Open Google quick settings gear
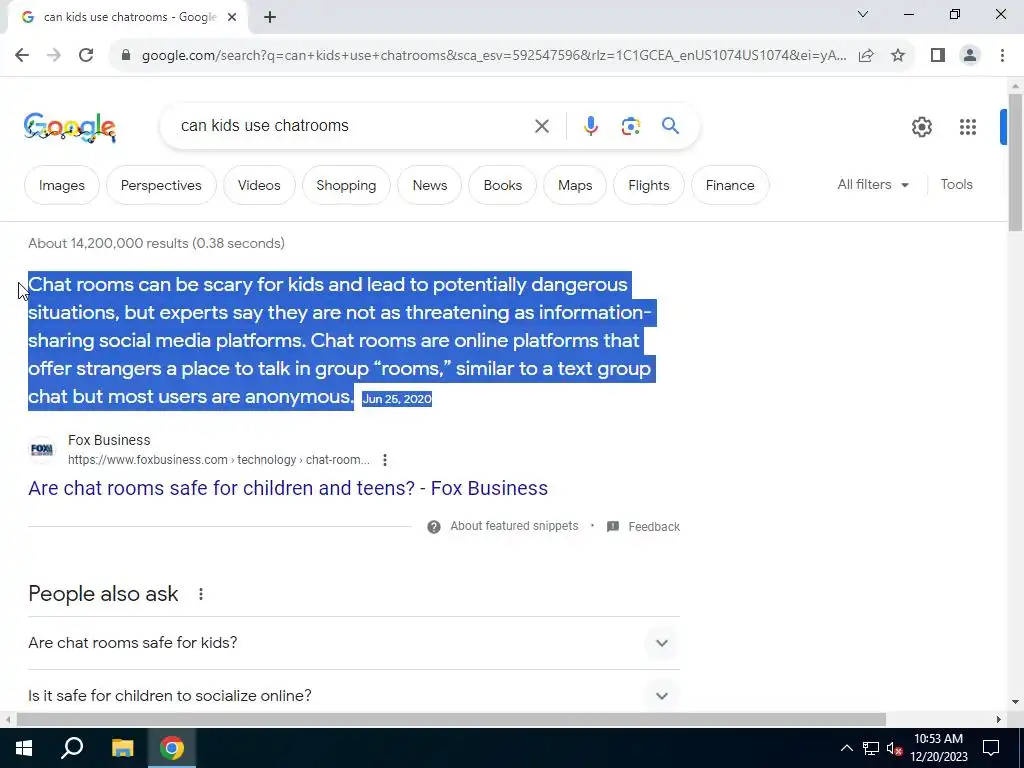1024x768 pixels. (x=921, y=127)
